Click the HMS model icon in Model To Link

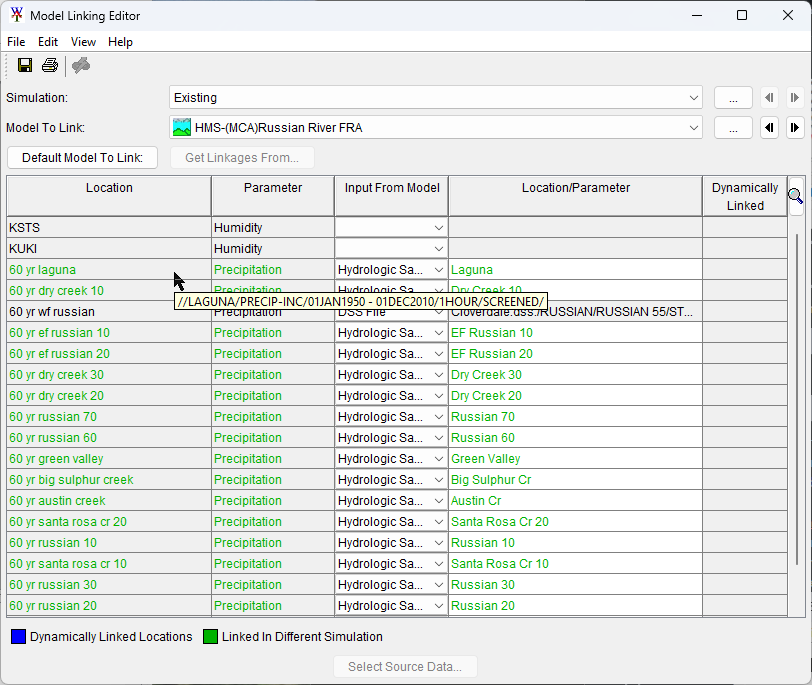pyautogui.click(x=182, y=128)
